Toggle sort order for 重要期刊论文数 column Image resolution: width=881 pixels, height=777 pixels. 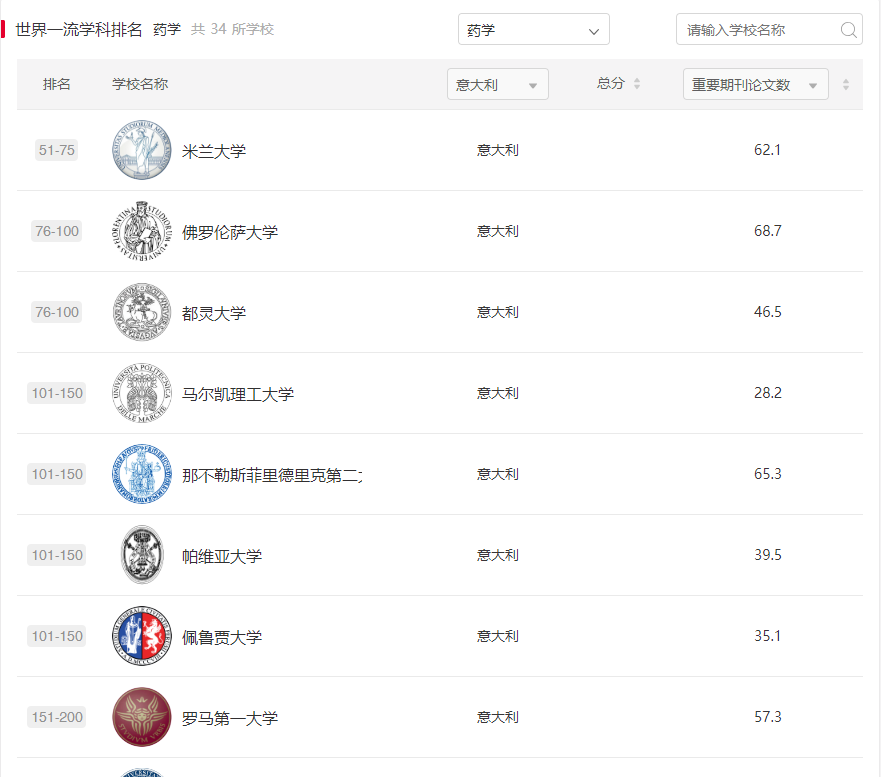(846, 84)
